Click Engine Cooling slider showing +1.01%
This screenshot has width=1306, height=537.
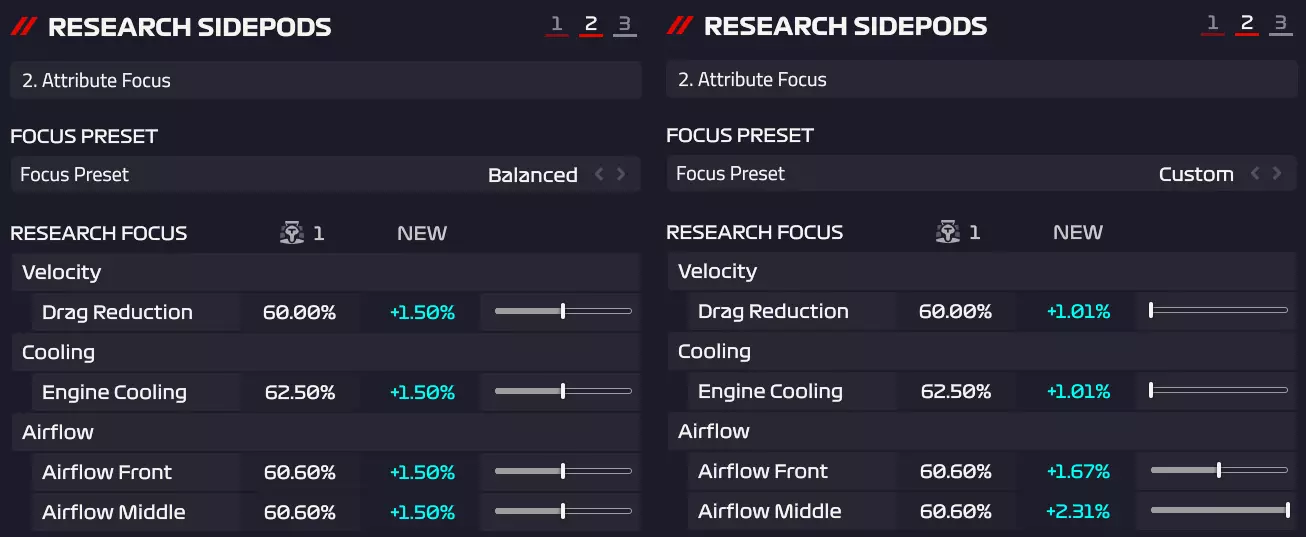(x=1219, y=391)
